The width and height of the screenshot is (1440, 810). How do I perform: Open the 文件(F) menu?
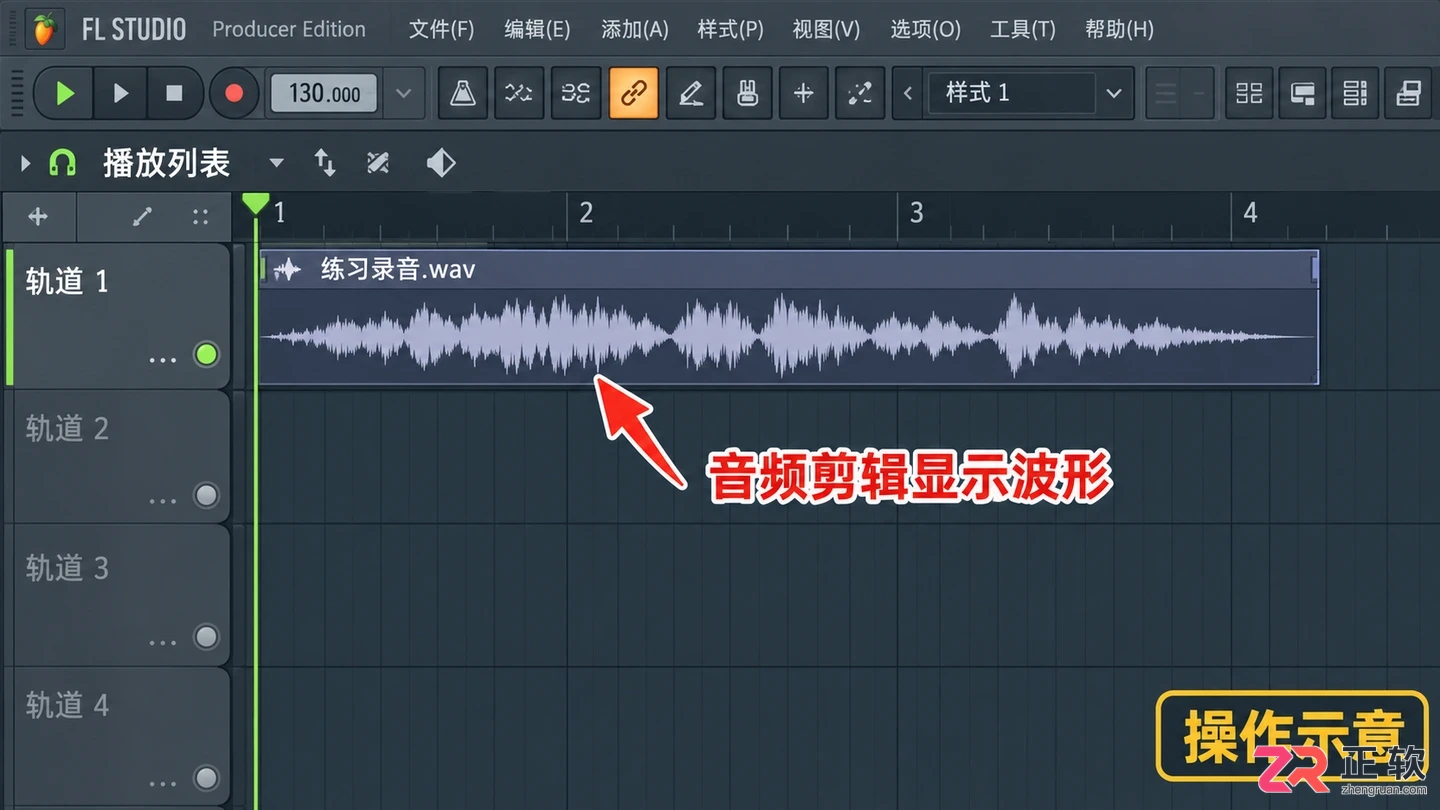[x=441, y=29]
